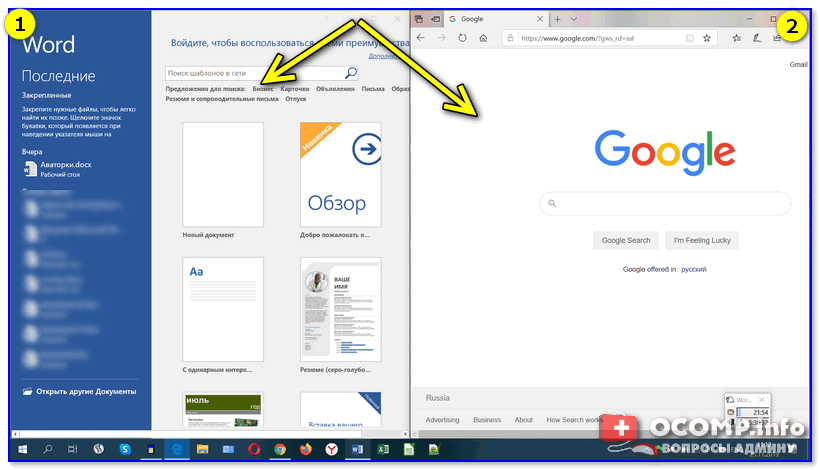820x470 pixels.
Task: Click Войдите sign-in prompt in Word
Action: (290, 43)
